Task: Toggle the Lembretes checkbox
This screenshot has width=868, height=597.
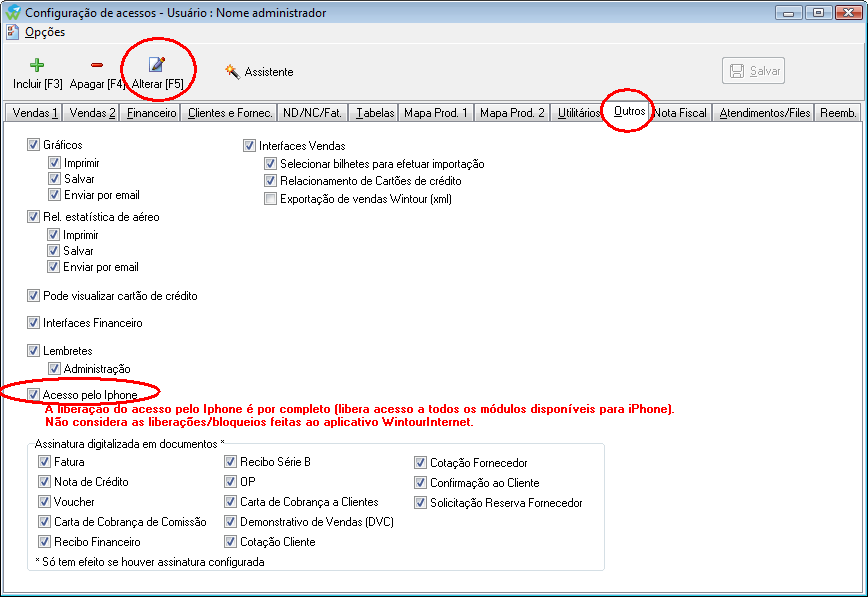Action: [x=33, y=351]
